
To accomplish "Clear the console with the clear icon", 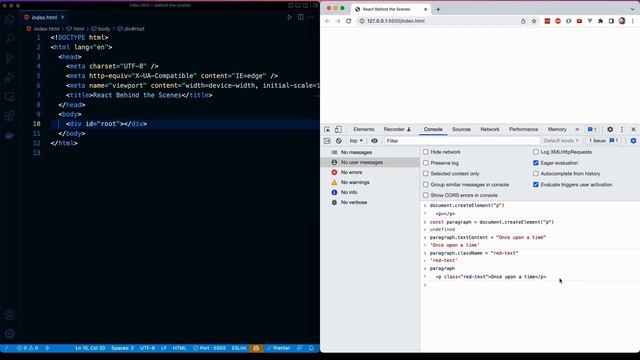I will pos(339,141).
